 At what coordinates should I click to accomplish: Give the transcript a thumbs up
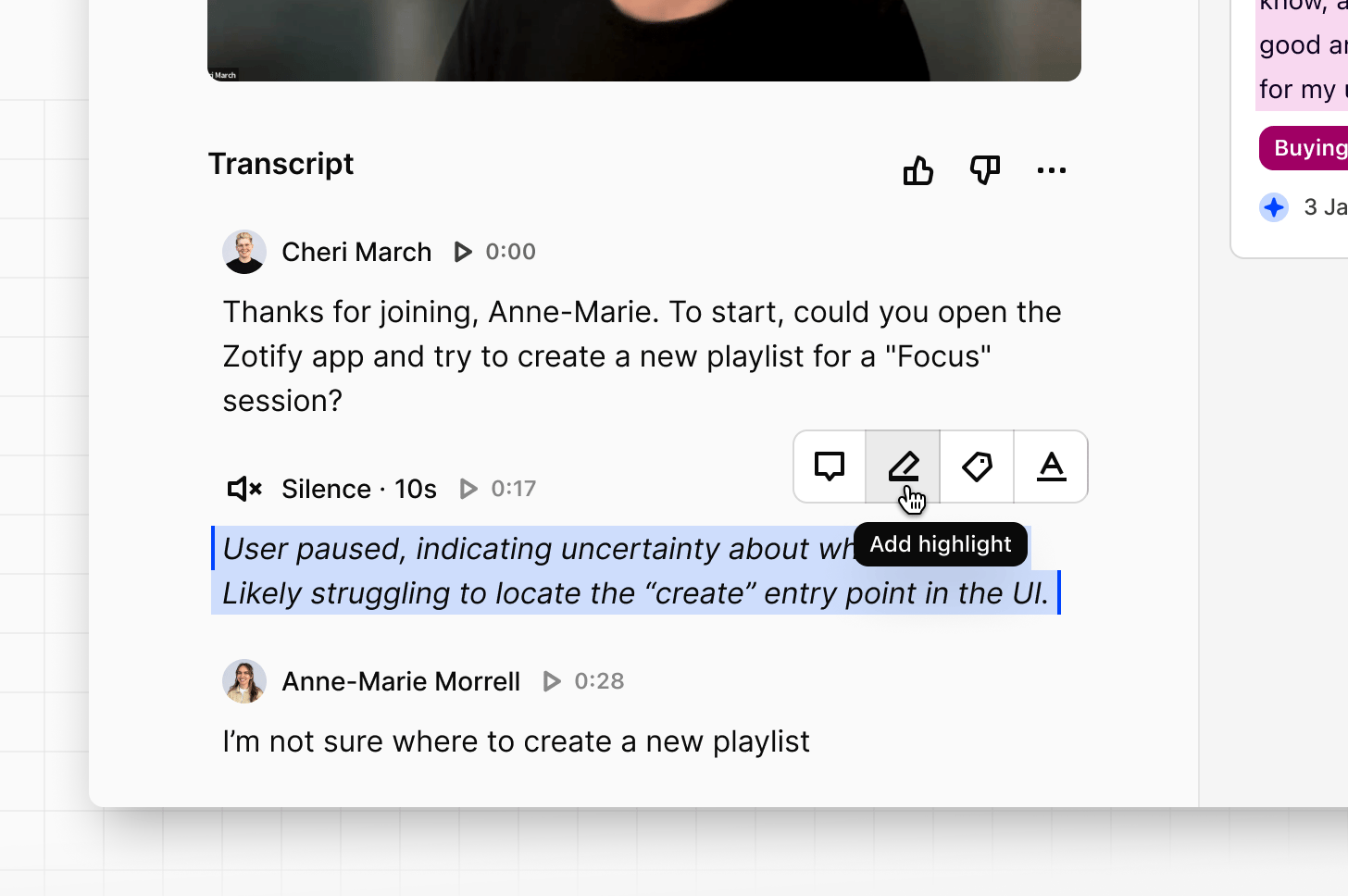click(918, 170)
